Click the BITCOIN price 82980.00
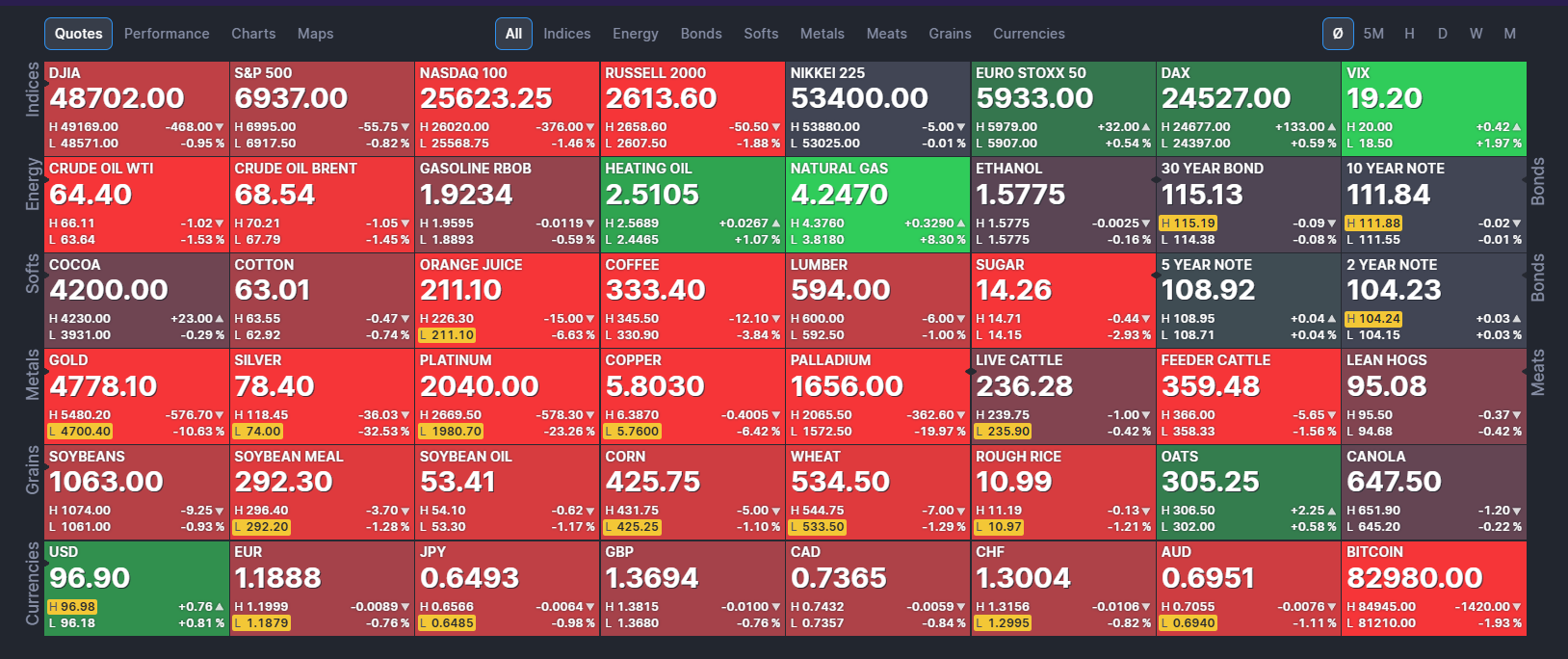 (1414, 578)
